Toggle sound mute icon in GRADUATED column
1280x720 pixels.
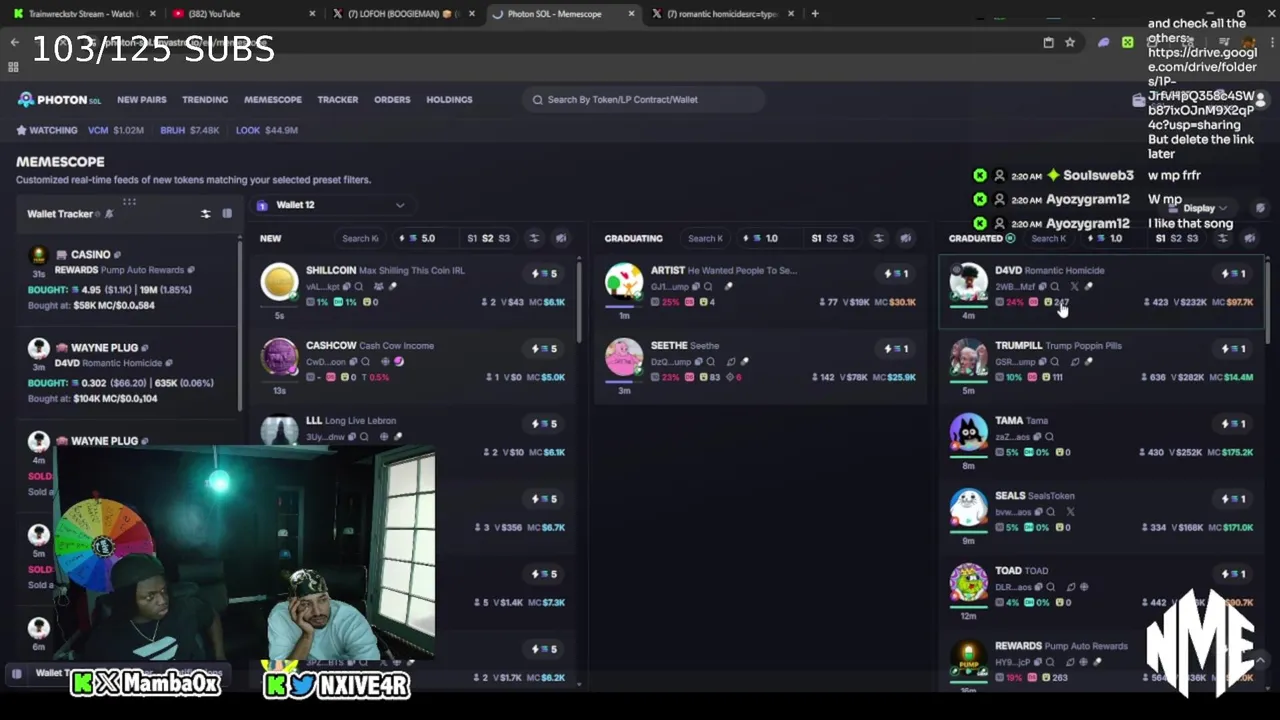(x=1249, y=239)
